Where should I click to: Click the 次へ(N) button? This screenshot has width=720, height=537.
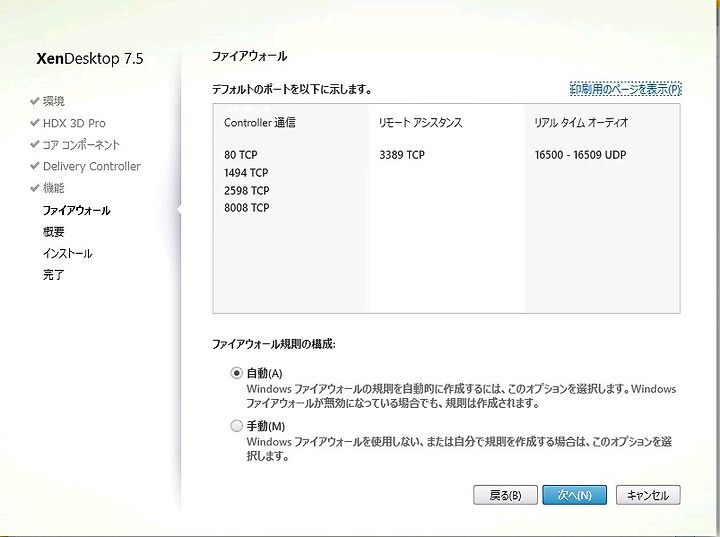[x=574, y=495]
